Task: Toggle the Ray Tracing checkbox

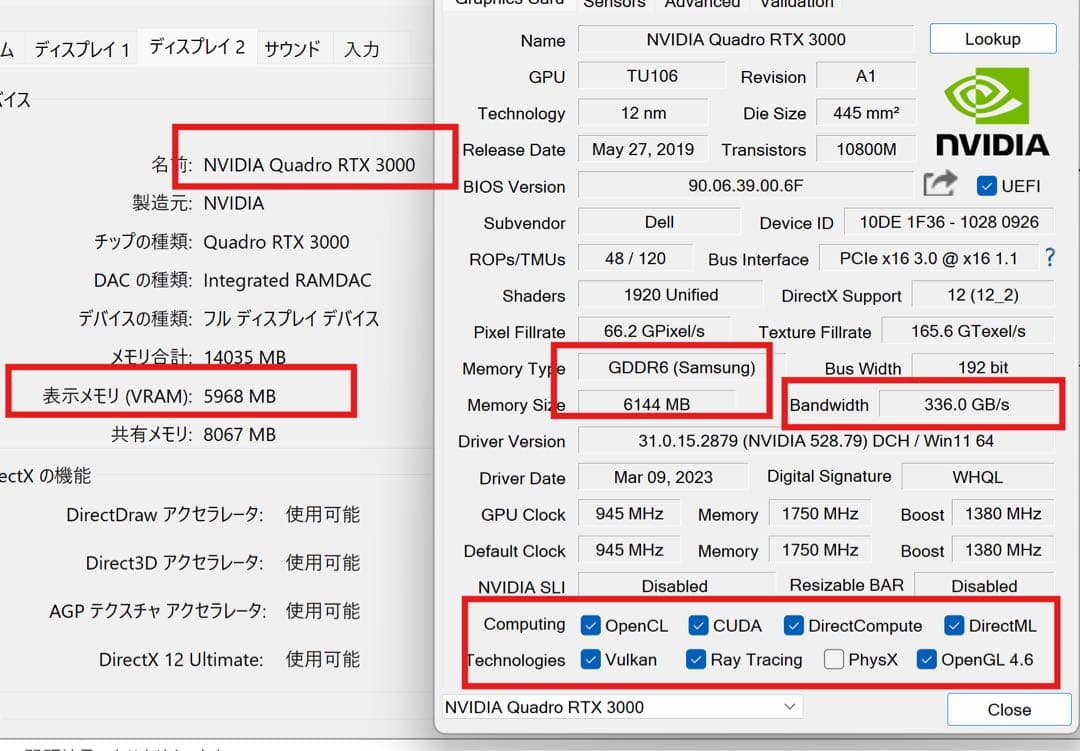Action: click(x=696, y=660)
